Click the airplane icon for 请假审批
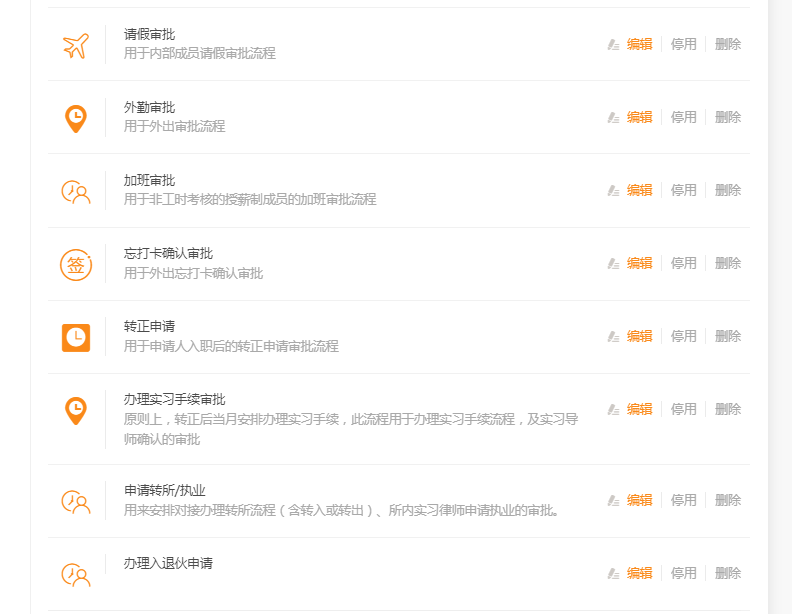Viewport: 792px width, 614px height. point(76,46)
